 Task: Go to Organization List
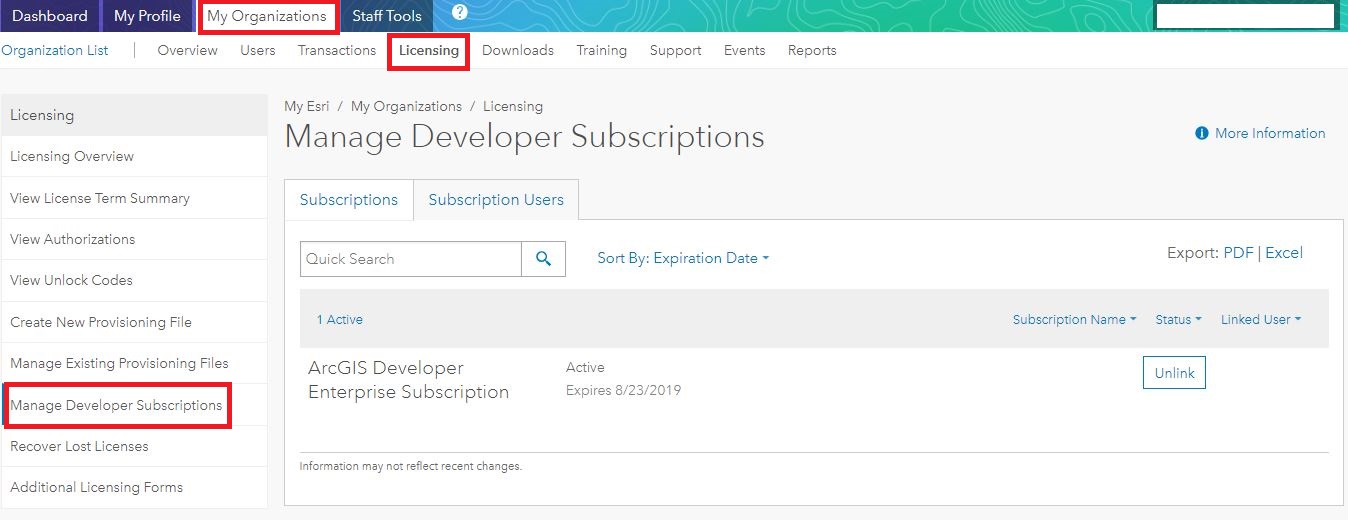pyautogui.click(x=55, y=50)
